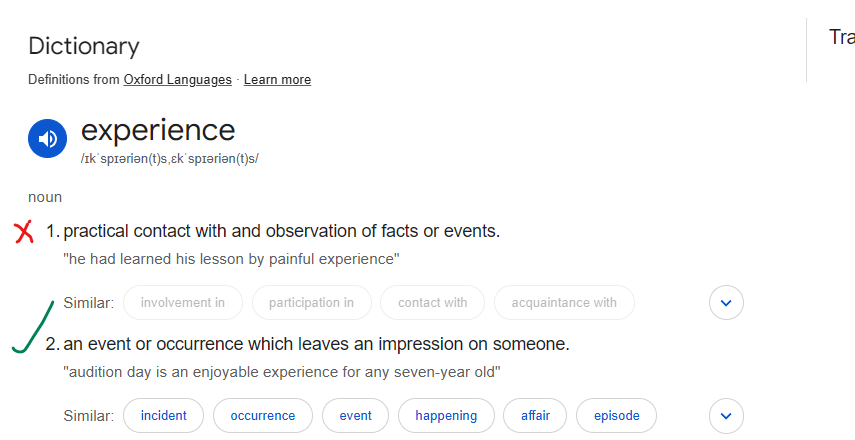The width and height of the screenshot is (855, 440).
Task: Click the Learn more link
Action: [277, 80]
